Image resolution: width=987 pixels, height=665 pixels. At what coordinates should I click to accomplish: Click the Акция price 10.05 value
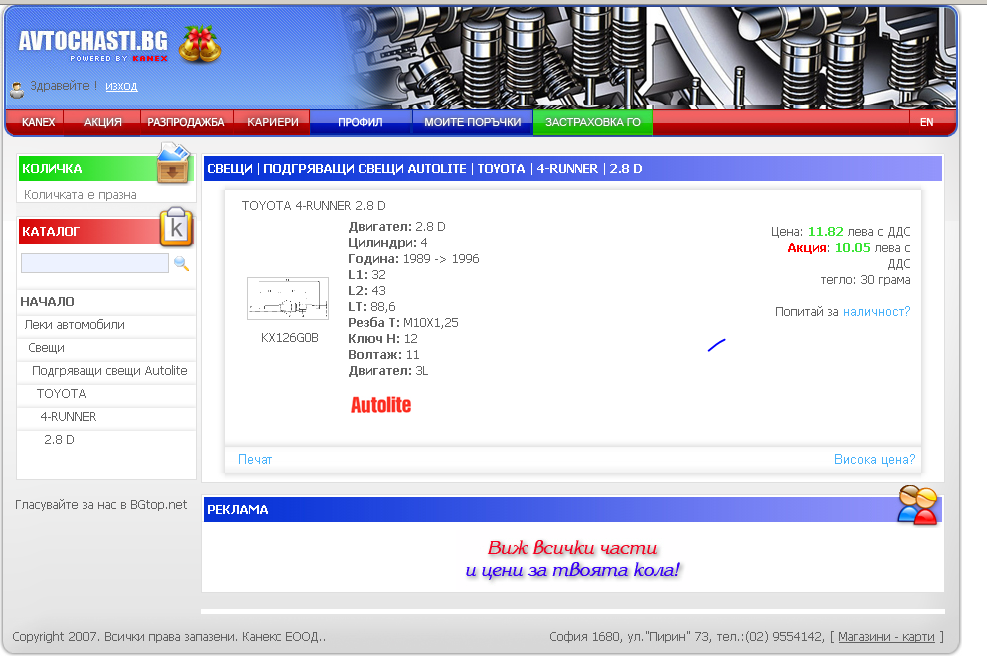pos(852,247)
